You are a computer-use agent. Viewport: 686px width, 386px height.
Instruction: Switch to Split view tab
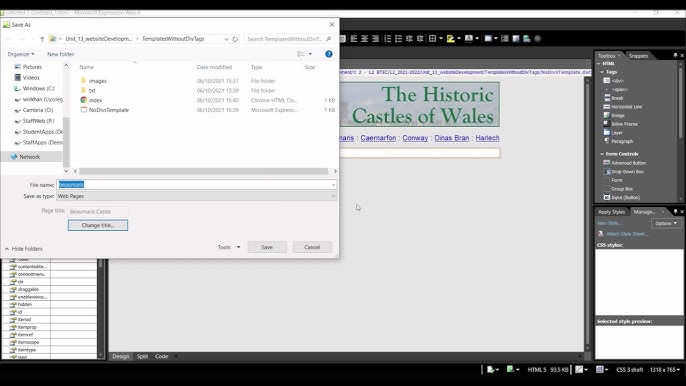point(142,356)
